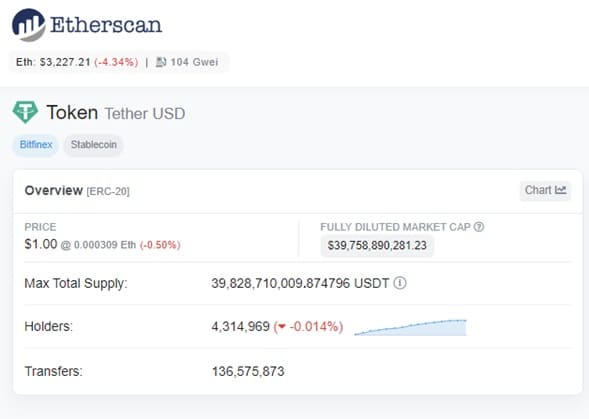Select the Bitfinex tag

[x=36, y=145]
